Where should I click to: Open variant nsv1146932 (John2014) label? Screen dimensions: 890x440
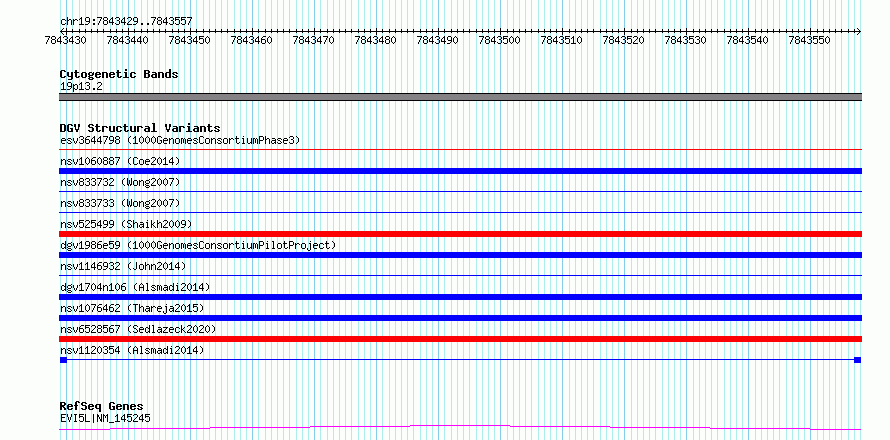123,266
